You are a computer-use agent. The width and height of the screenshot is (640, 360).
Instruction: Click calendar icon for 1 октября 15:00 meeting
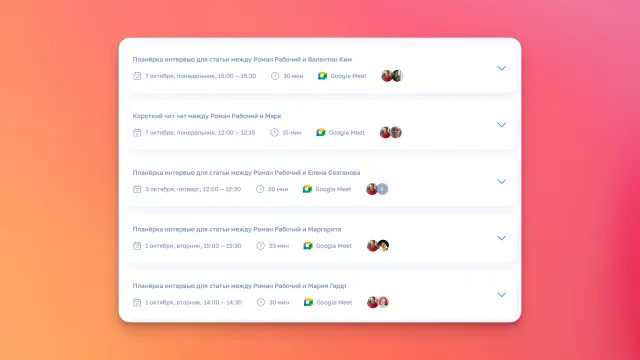[137, 246]
